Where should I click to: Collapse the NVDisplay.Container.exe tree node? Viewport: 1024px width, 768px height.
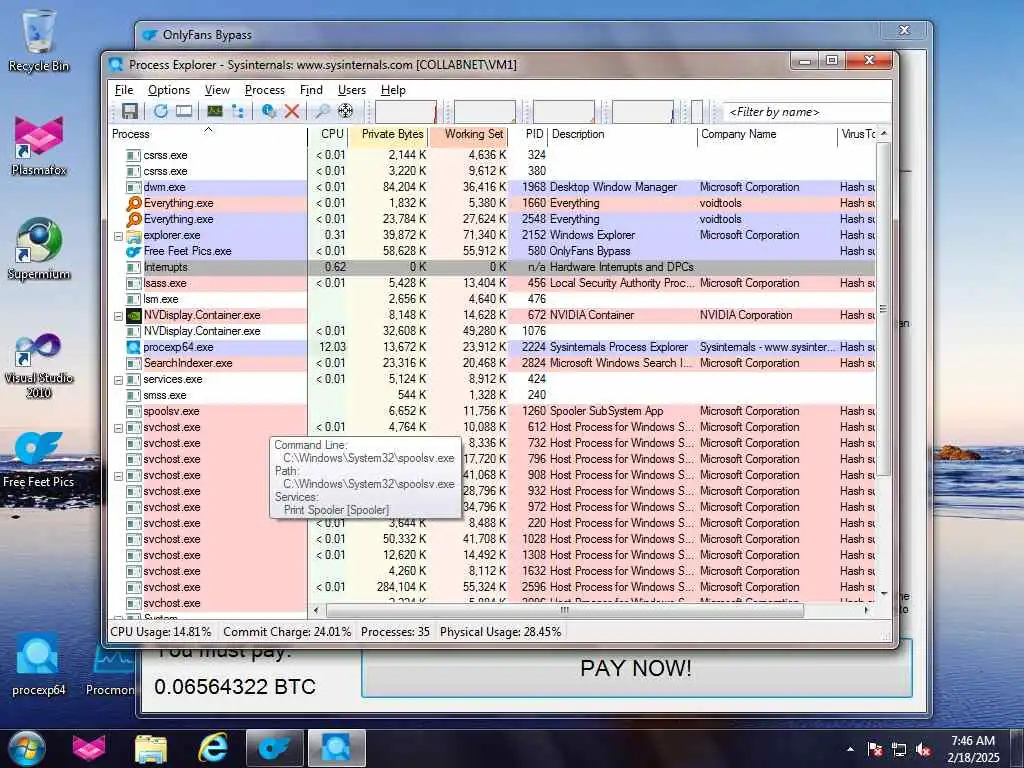[x=118, y=316]
